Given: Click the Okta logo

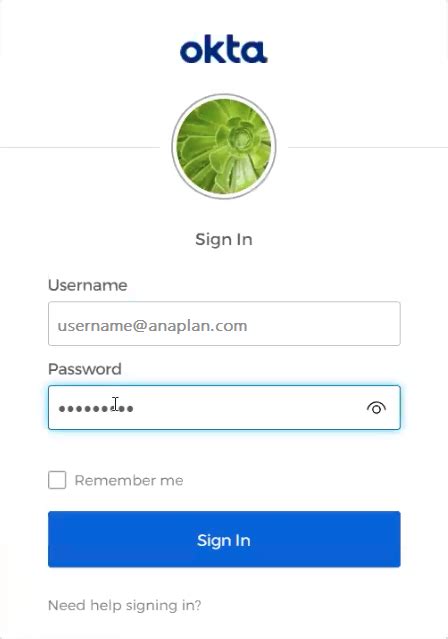Looking at the screenshot, I should (x=223, y=51).
